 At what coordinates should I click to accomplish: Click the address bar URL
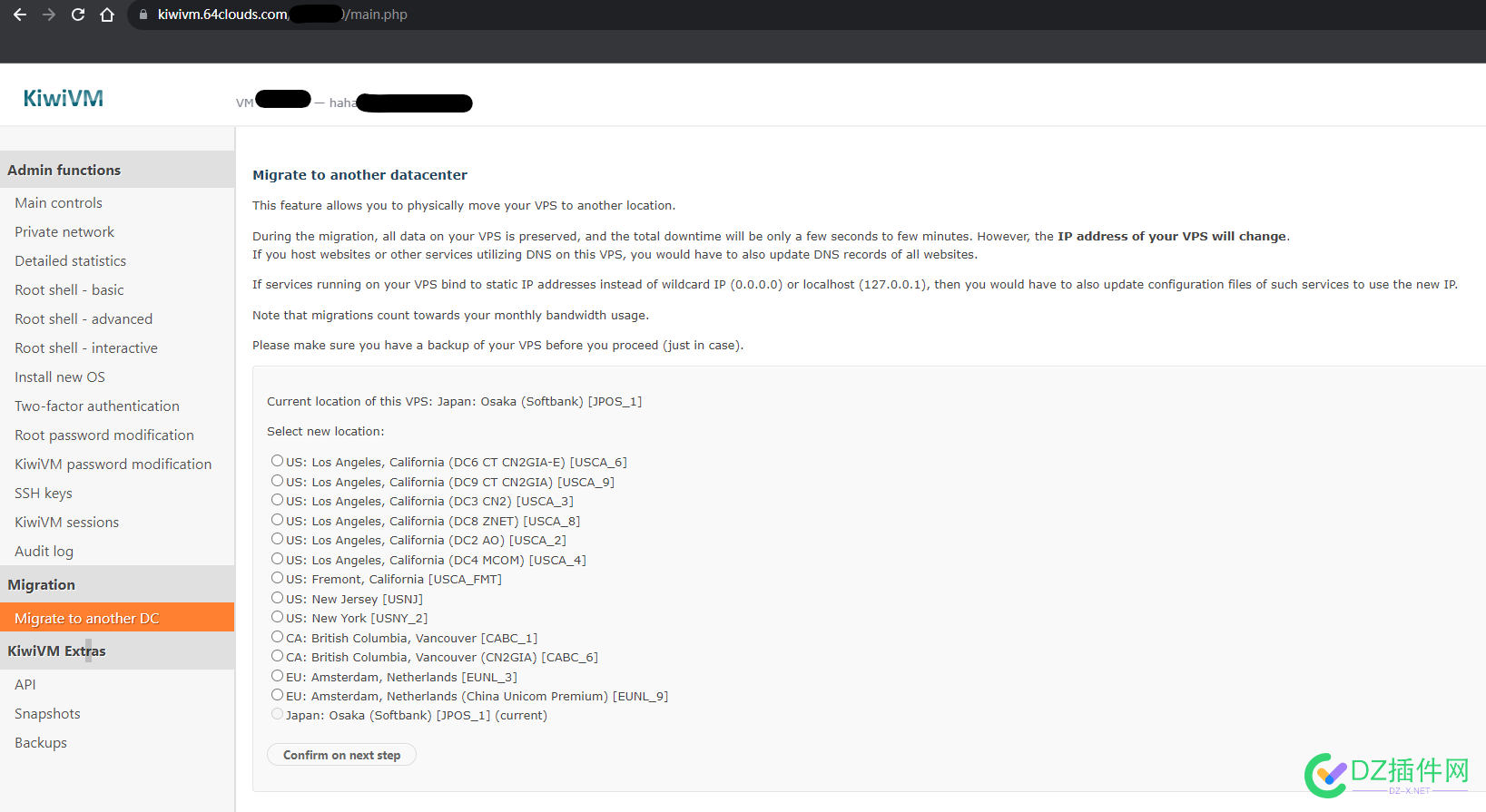coord(282,15)
